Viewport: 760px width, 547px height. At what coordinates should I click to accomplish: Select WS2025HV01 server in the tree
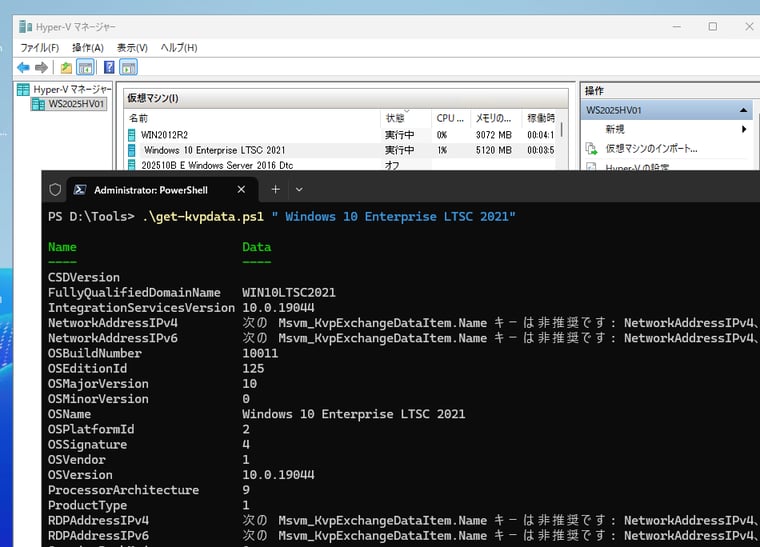pyautogui.click(x=75, y=104)
